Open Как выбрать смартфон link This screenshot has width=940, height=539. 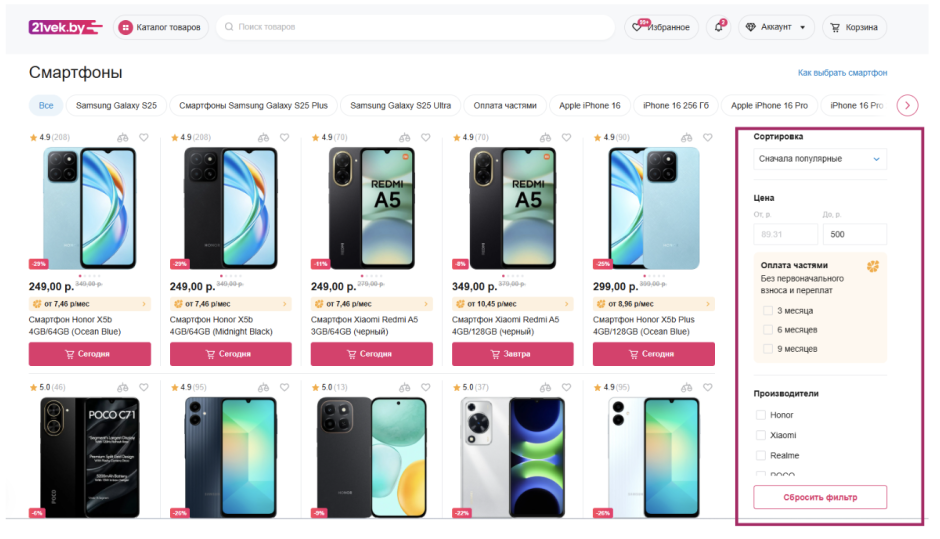click(842, 73)
